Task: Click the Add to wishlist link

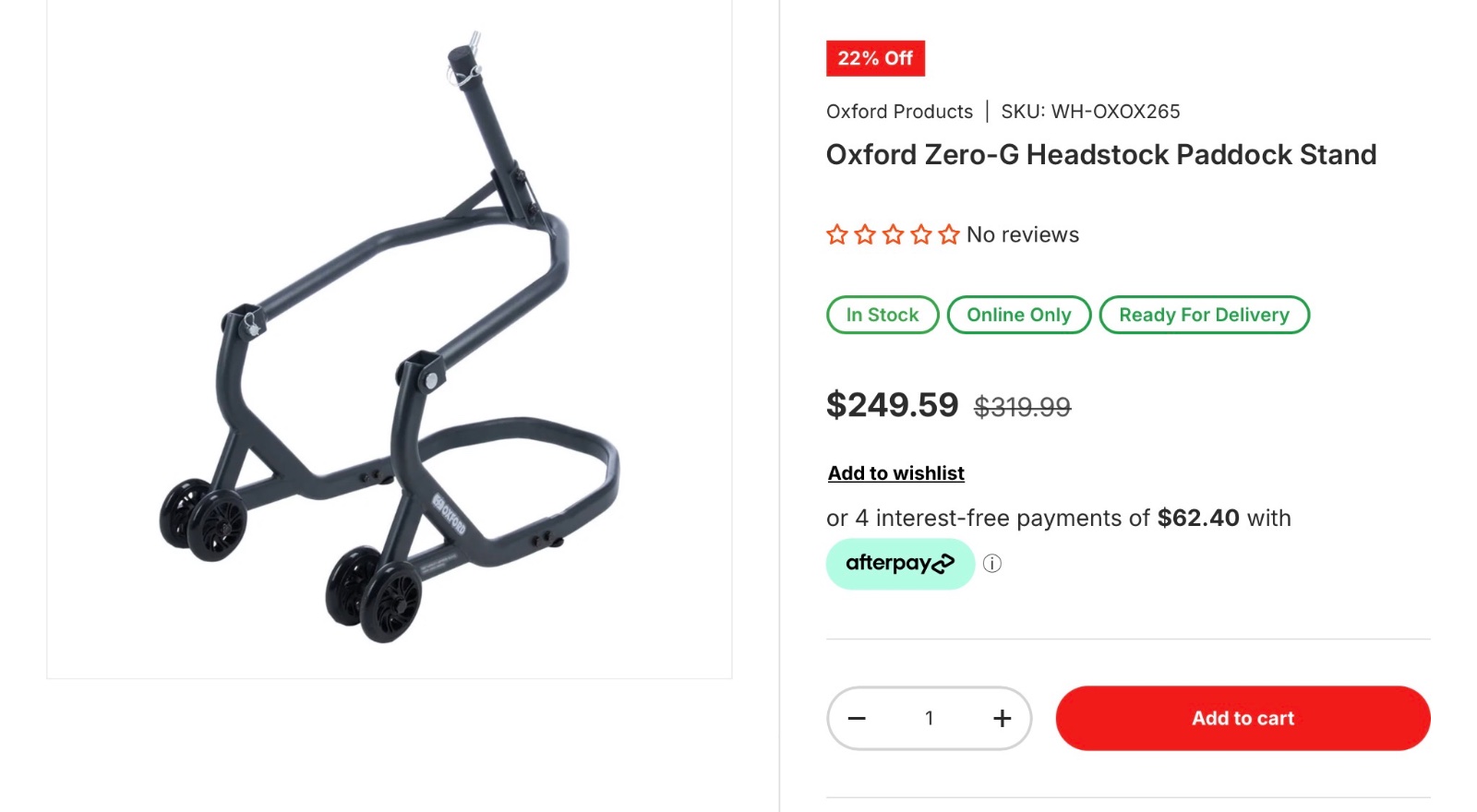Action: point(895,473)
